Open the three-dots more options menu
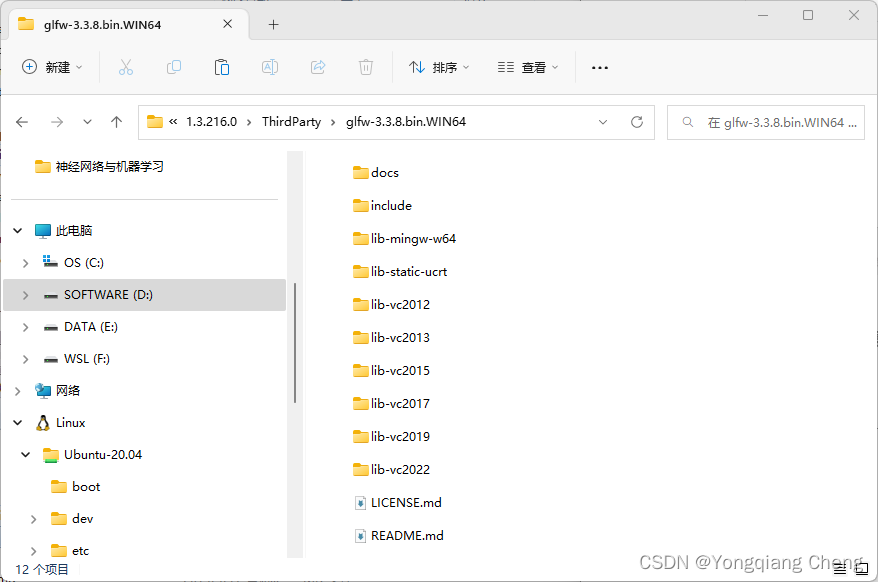 coord(600,68)
